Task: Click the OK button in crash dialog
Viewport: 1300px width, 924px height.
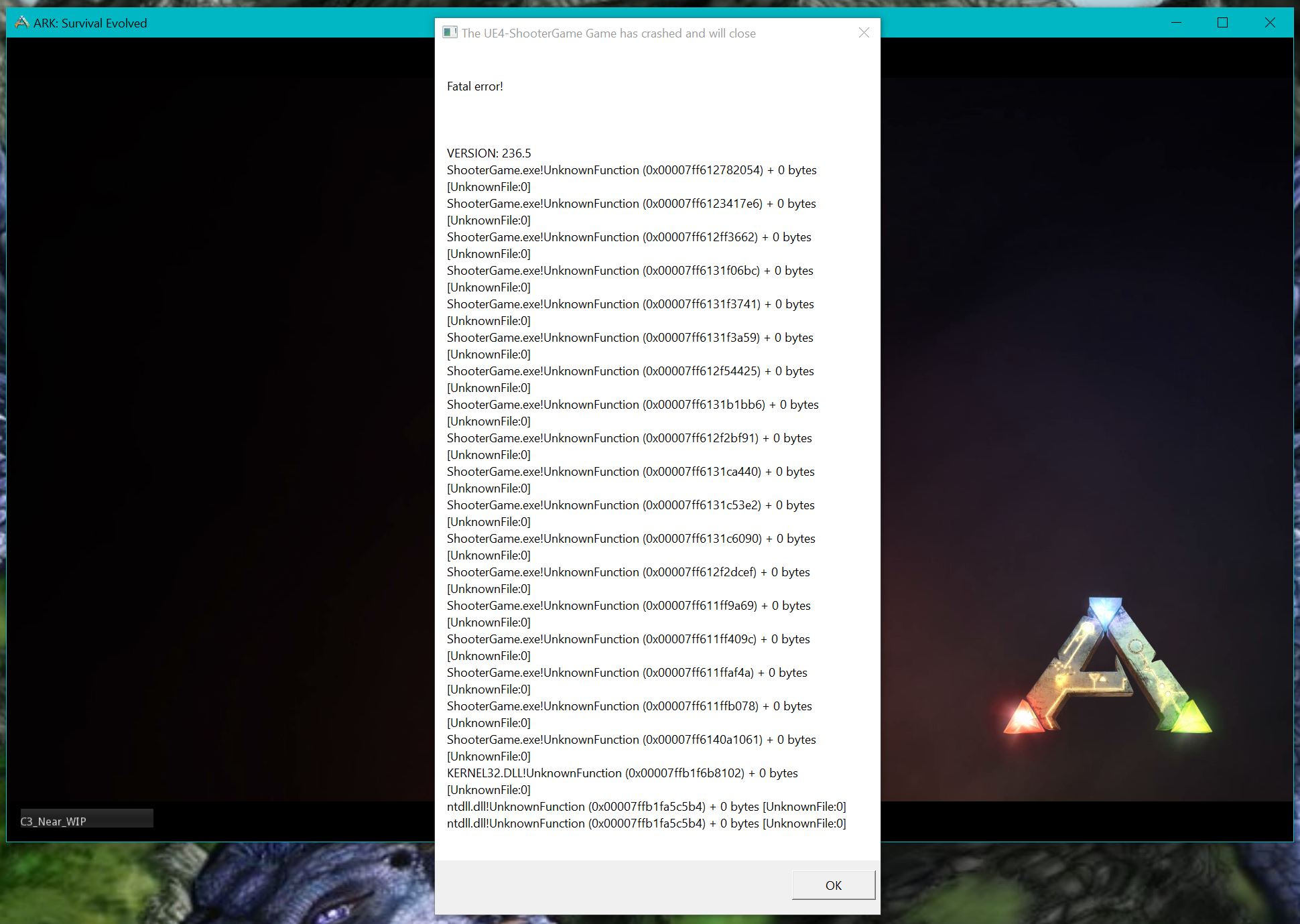Action: [x=833, y=885]
